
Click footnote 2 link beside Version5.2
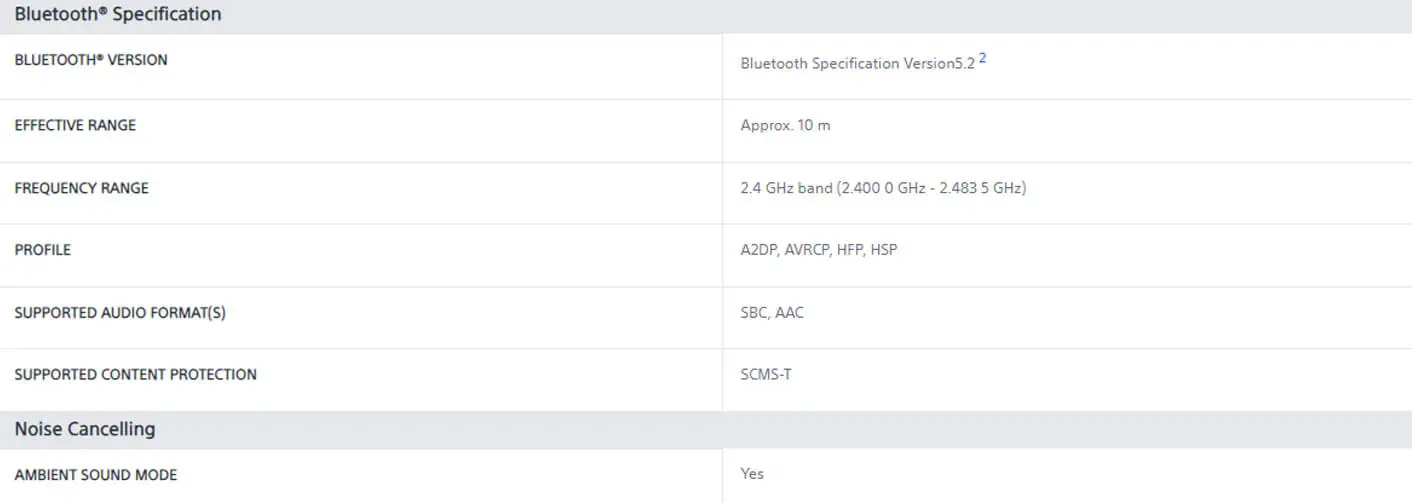(x=982, y=59)
